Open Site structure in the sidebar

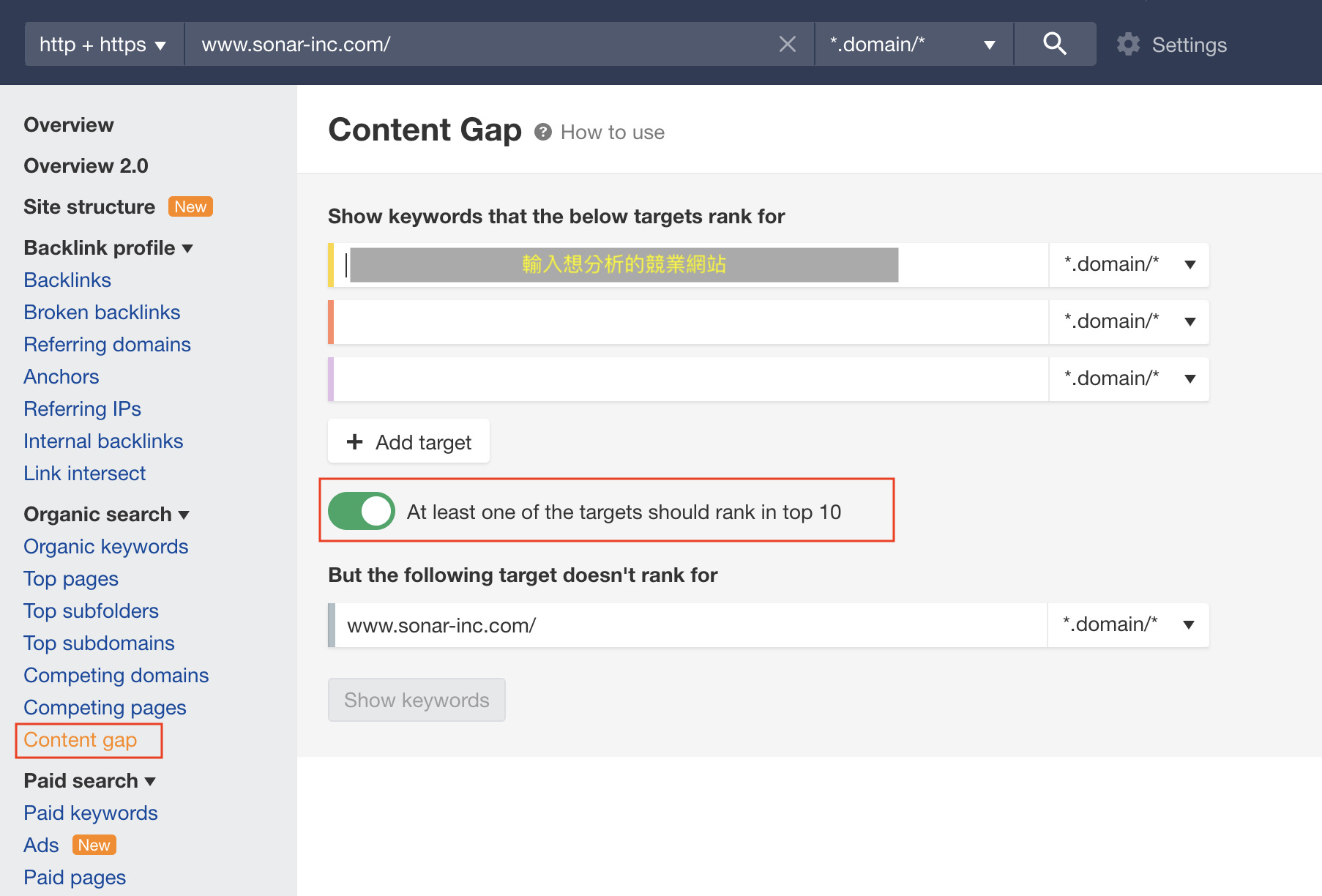pyautogui.click(x=89, y=207)
